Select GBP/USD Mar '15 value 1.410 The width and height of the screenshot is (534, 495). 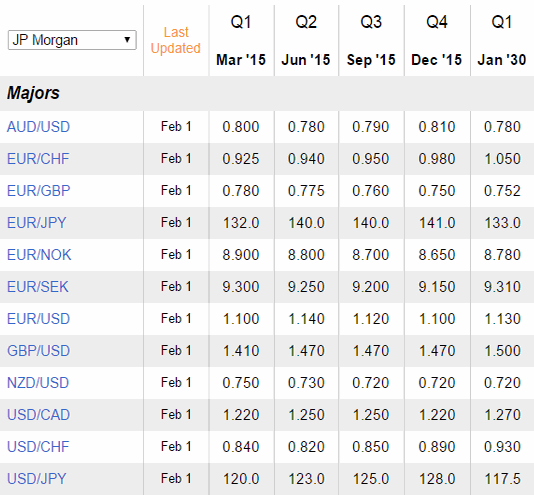[241, 351]
